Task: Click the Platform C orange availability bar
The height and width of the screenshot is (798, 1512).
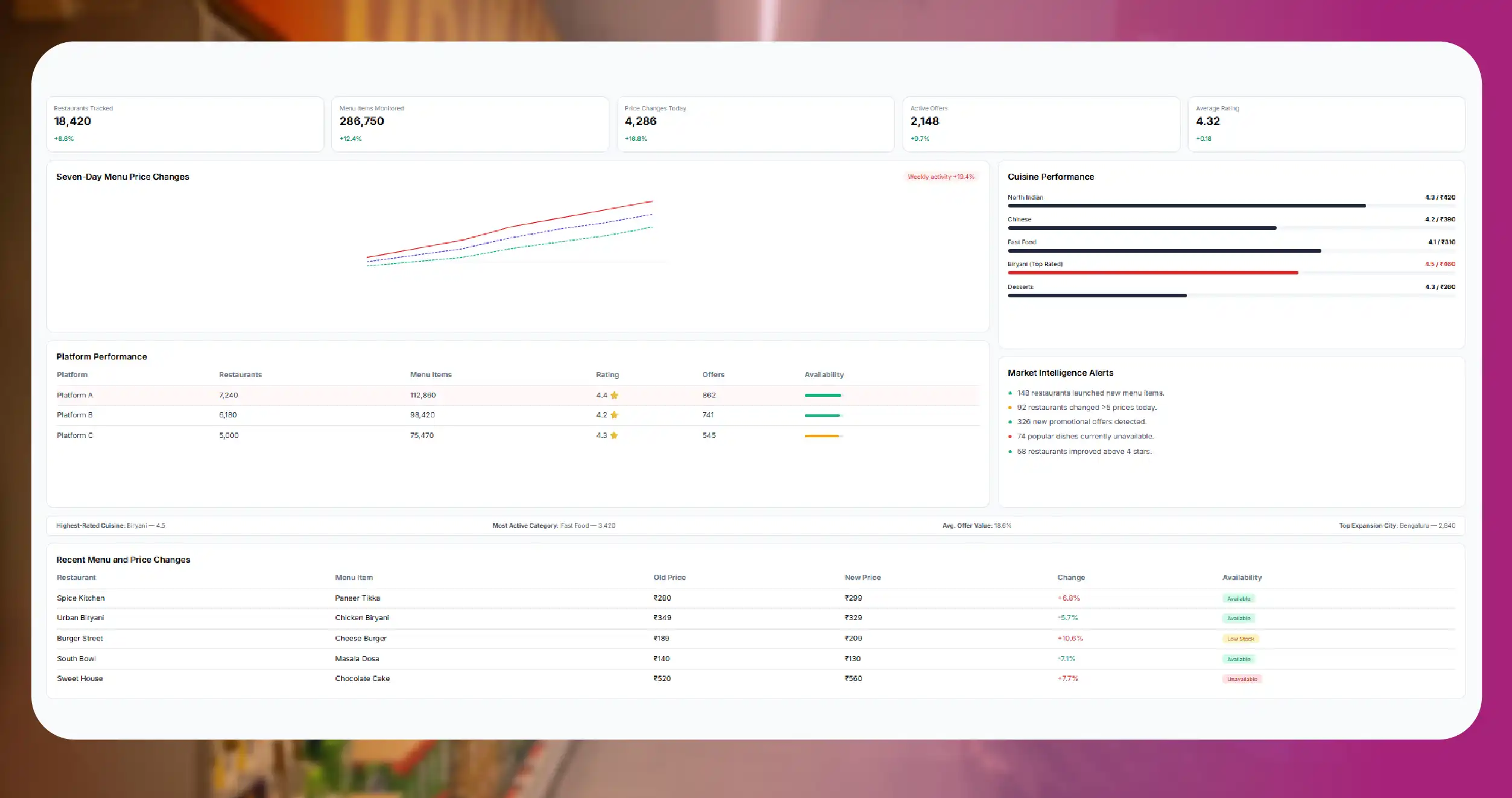Action: click(822, 436)
